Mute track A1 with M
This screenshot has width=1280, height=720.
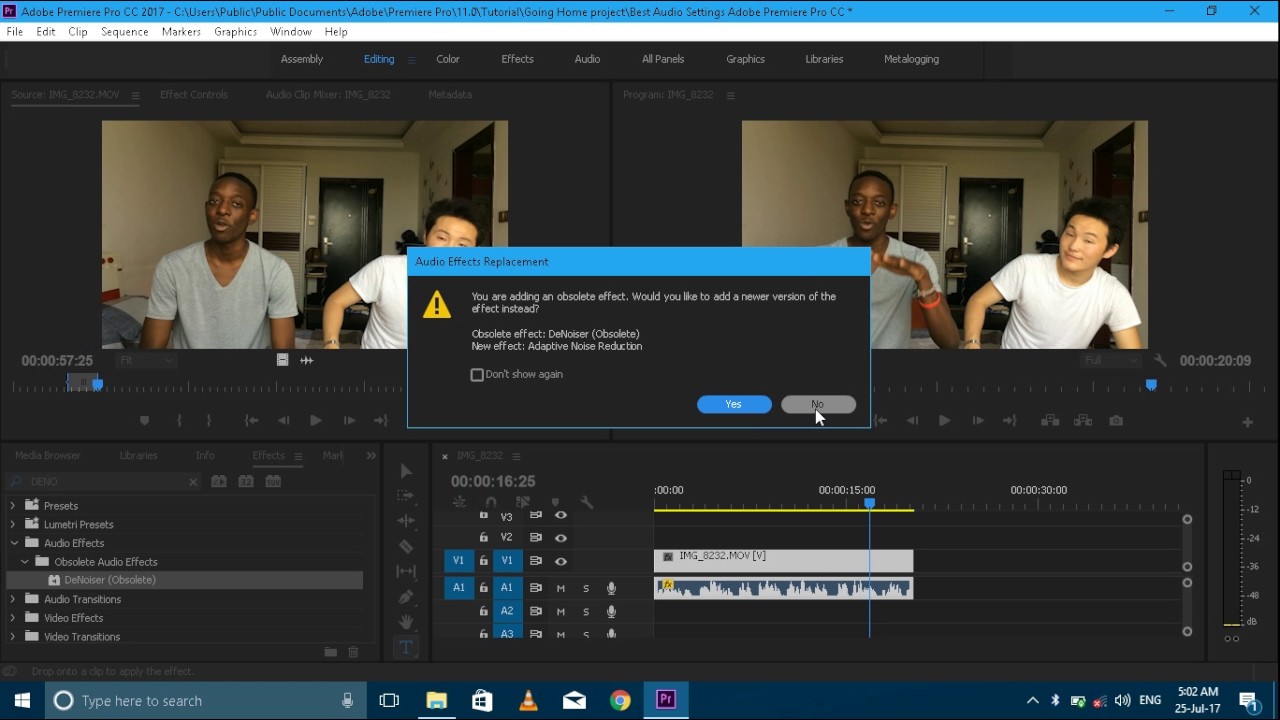(x=561, y=588)
